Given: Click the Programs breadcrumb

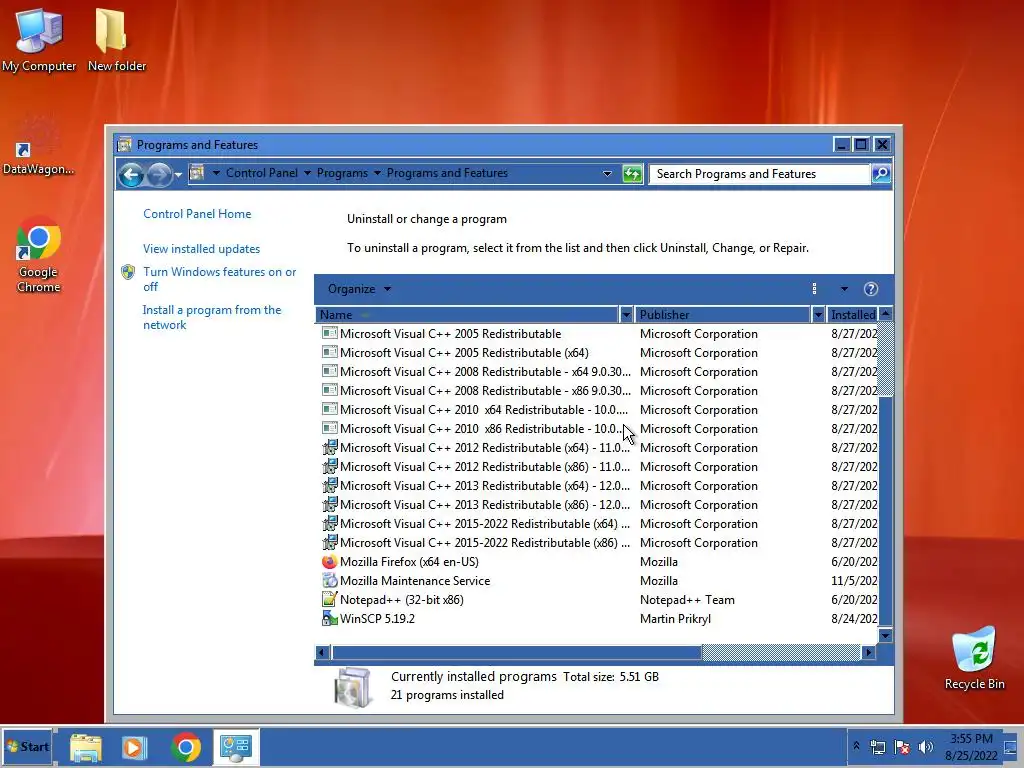Looking at the screenshot, I should click(x=342, y=173).
